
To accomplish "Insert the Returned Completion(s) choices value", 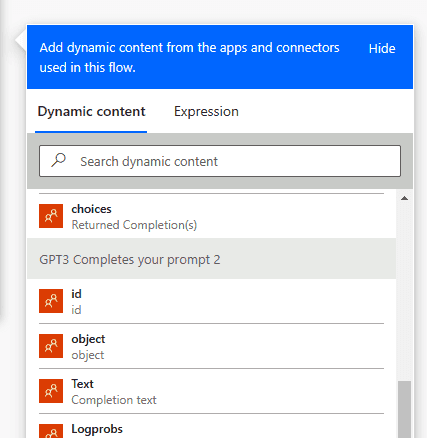I will pyautogui.click(x=211, y=216).
